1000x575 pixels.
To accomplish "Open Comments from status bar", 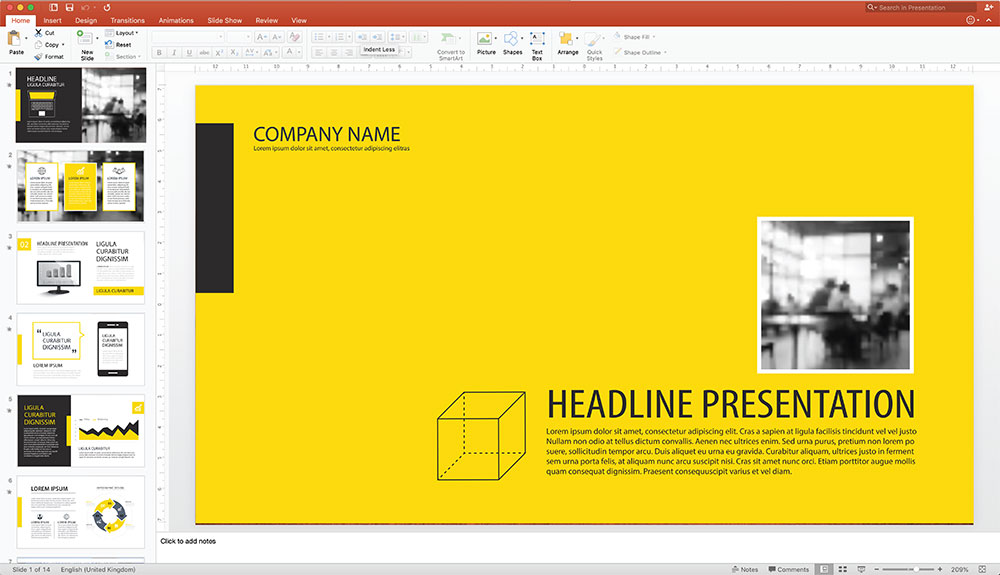I will (x=788, y=569).
